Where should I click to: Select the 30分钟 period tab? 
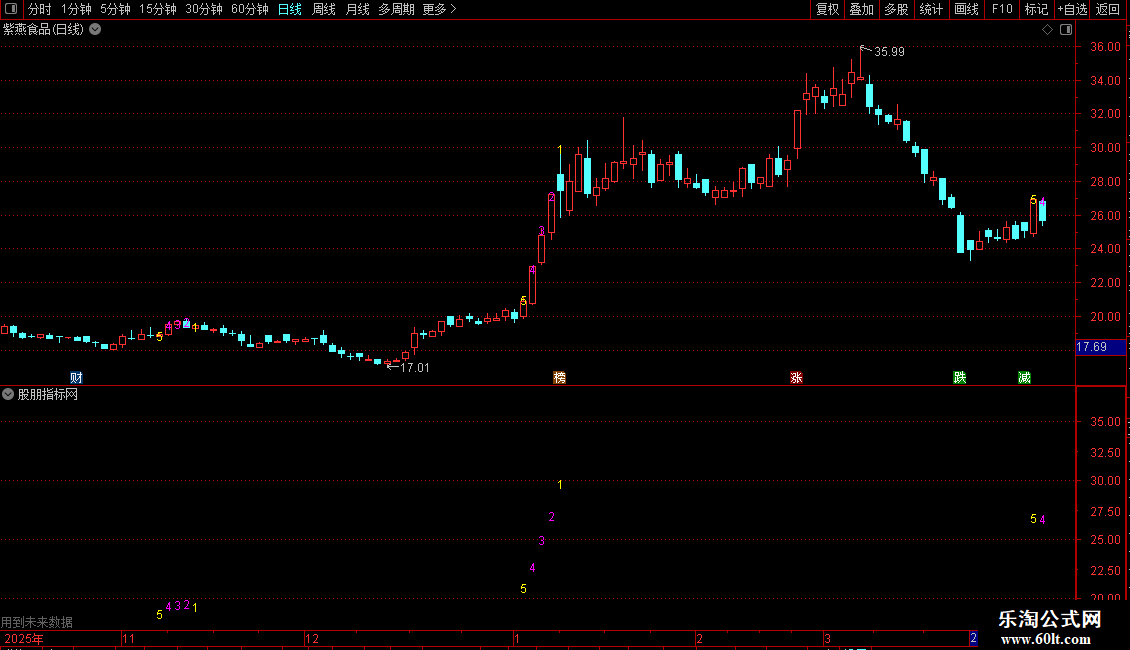[x=204, y=9]
